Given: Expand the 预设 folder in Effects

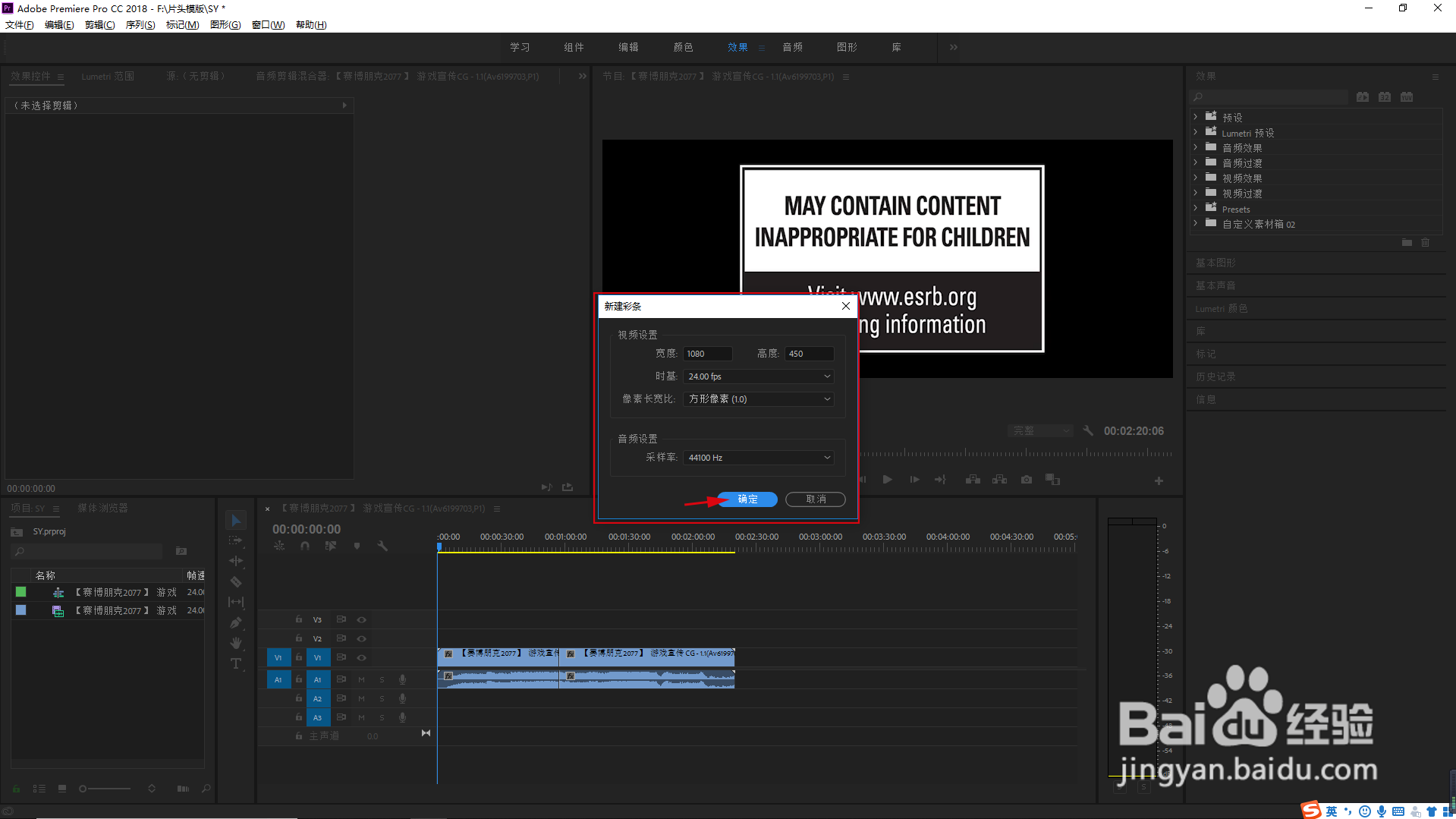Looking at the screenshot, I should point(1196,117).
